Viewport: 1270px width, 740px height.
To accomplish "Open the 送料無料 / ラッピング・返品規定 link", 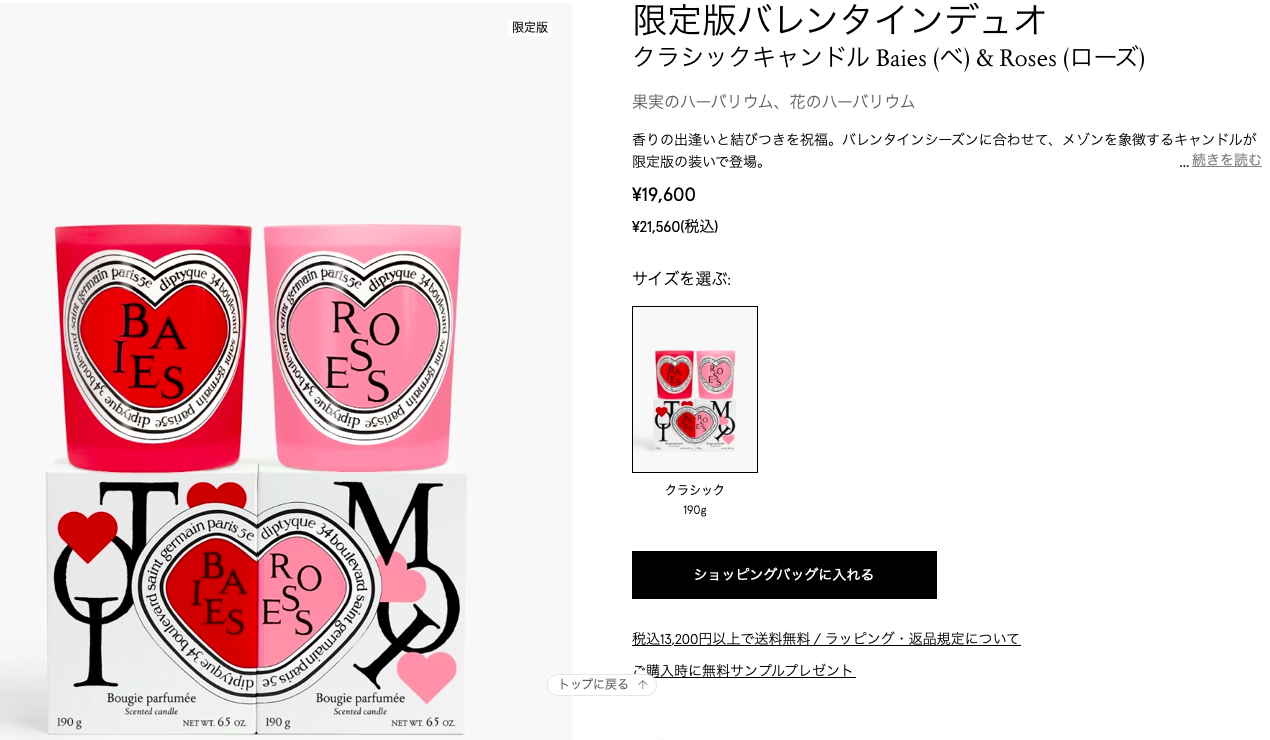I will (x=826, y=638).
